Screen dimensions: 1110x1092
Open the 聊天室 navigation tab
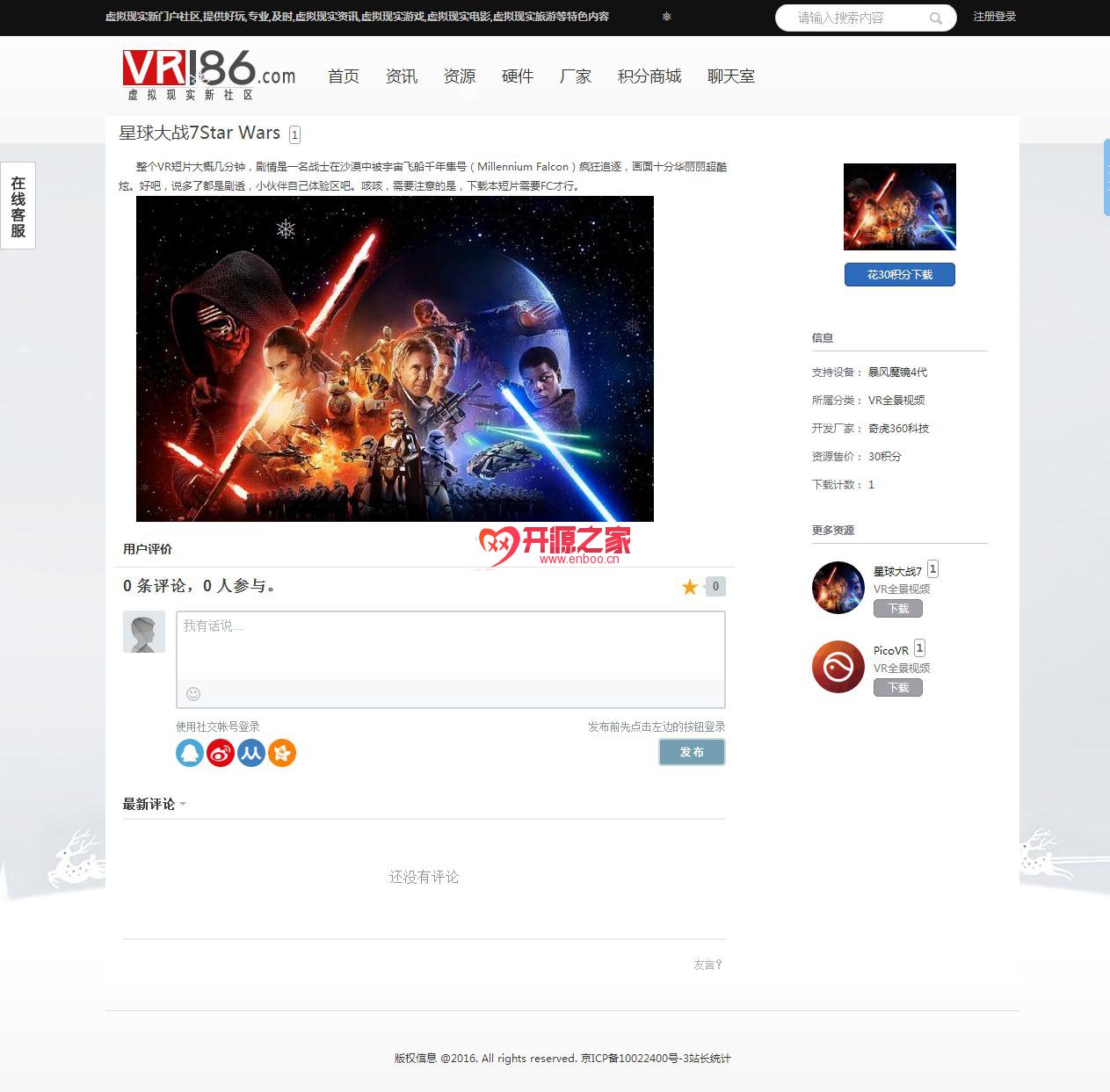pos(731,76)
